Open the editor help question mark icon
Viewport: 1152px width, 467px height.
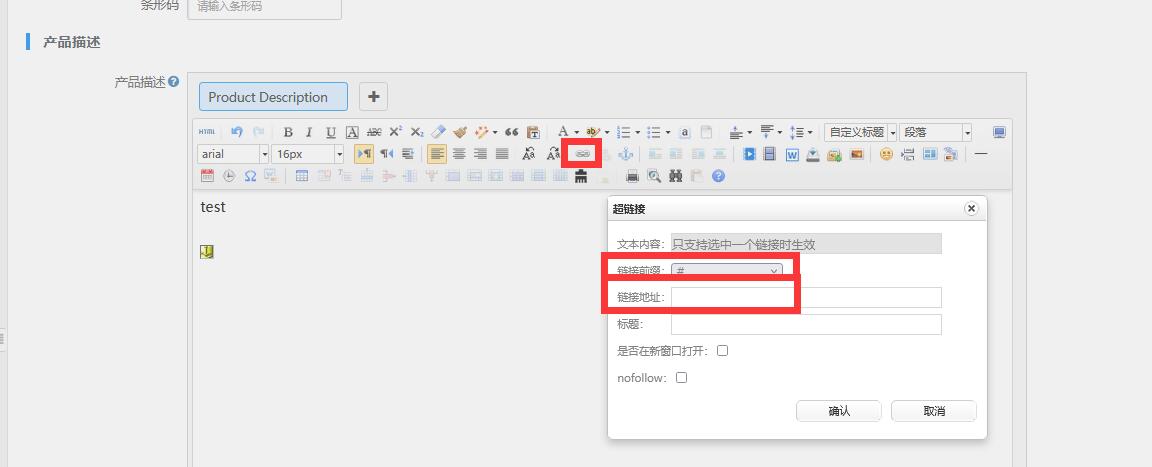718,176
